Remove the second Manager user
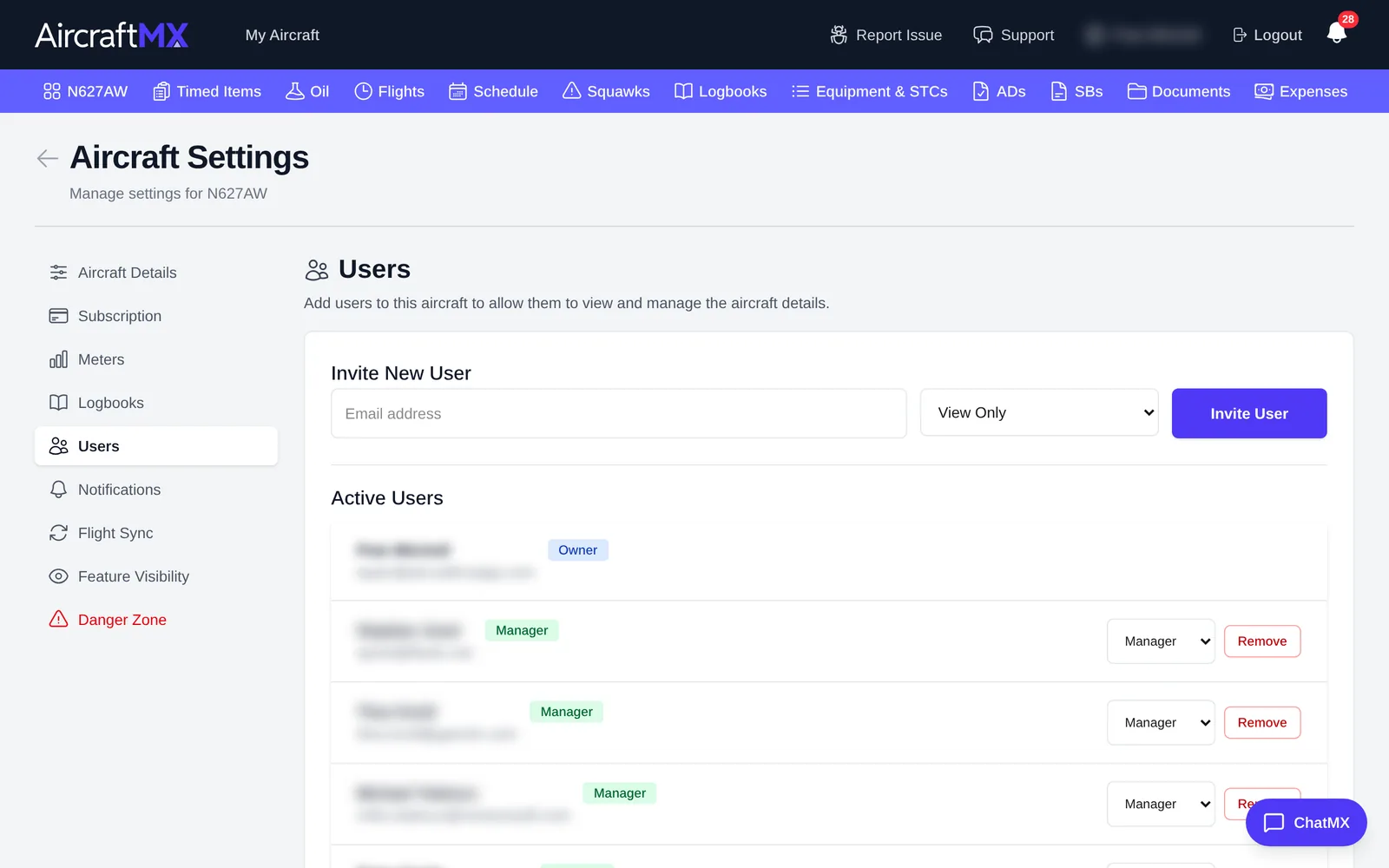The width and height of the screenshot is (1389, 868). 1262,722
